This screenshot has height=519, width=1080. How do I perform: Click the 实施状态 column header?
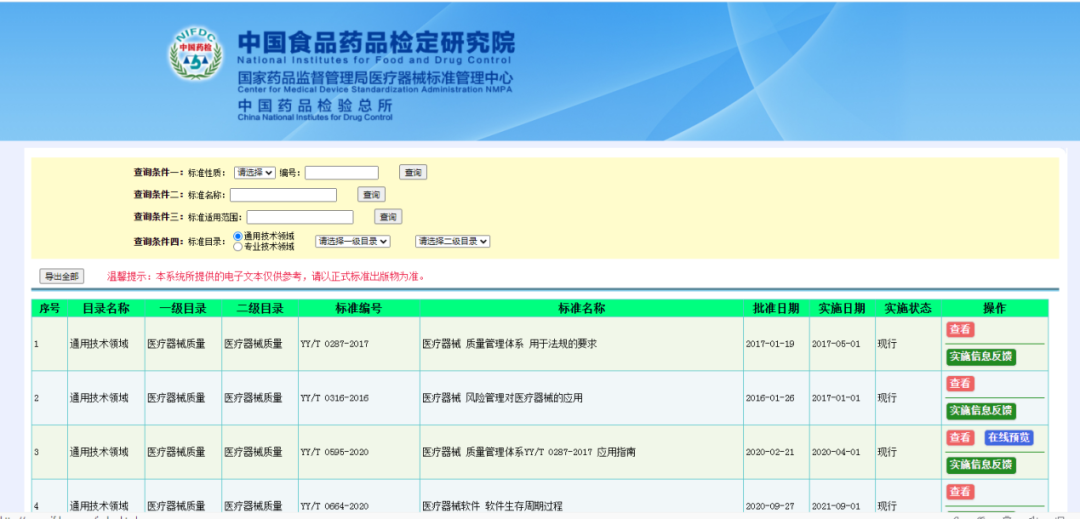908,308
